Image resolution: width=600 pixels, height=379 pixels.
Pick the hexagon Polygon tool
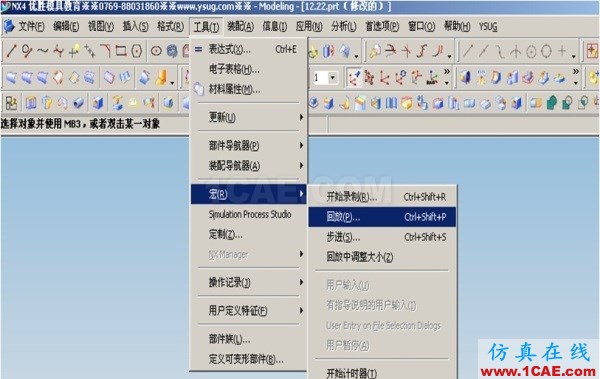click(x=137, y=51)
